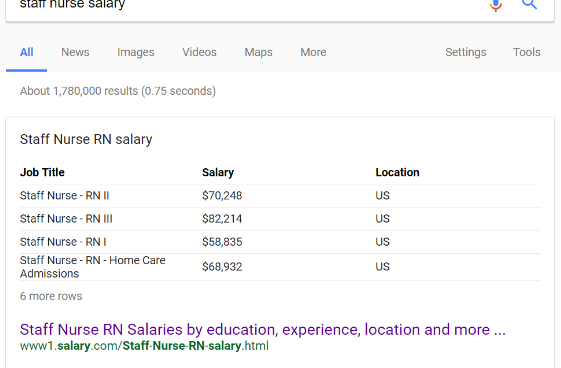Click the Home Care Admissions job title
Viewport: 561px width, 368px height.
tap(92, 267)
